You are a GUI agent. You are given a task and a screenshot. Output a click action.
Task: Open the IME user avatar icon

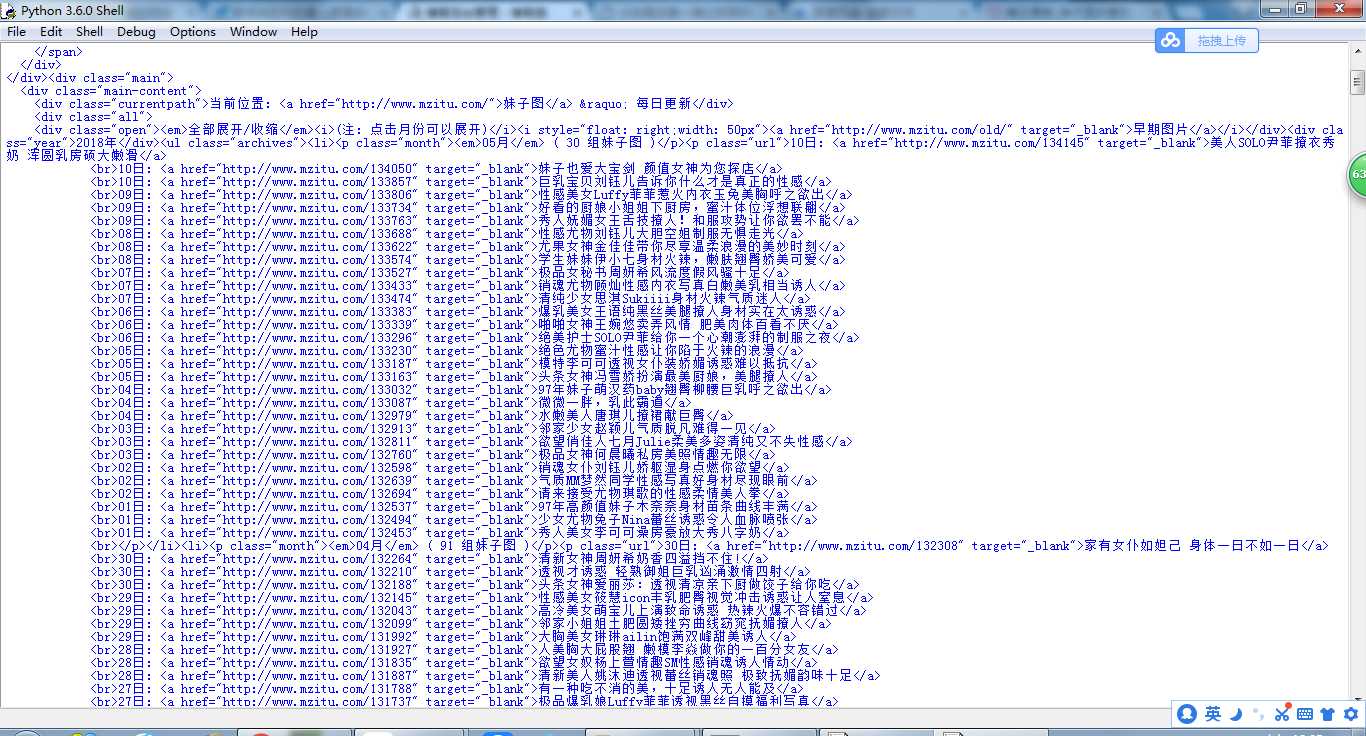1187,714
